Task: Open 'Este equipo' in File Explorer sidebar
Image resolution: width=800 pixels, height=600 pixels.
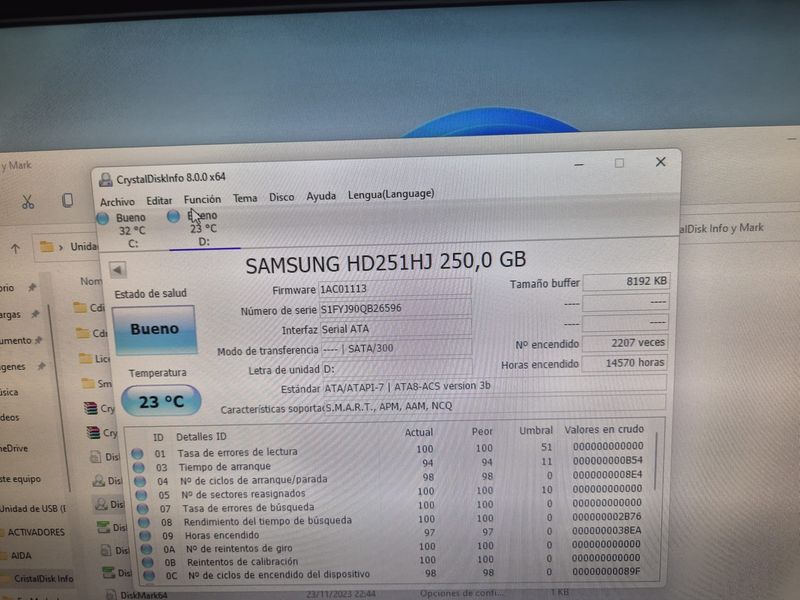Action: [20, 479]
